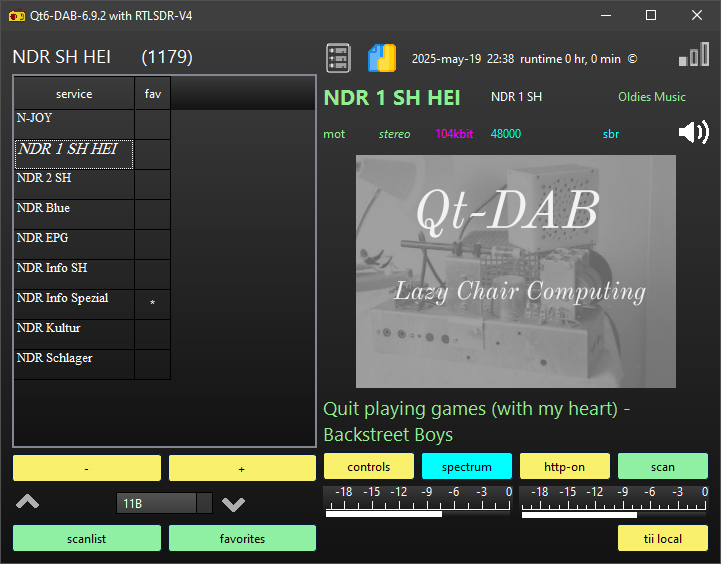Screen dimensions: 721x564
Task: Switch to the scanlist view
Action: pyautogui.click(x=87, y=538)
